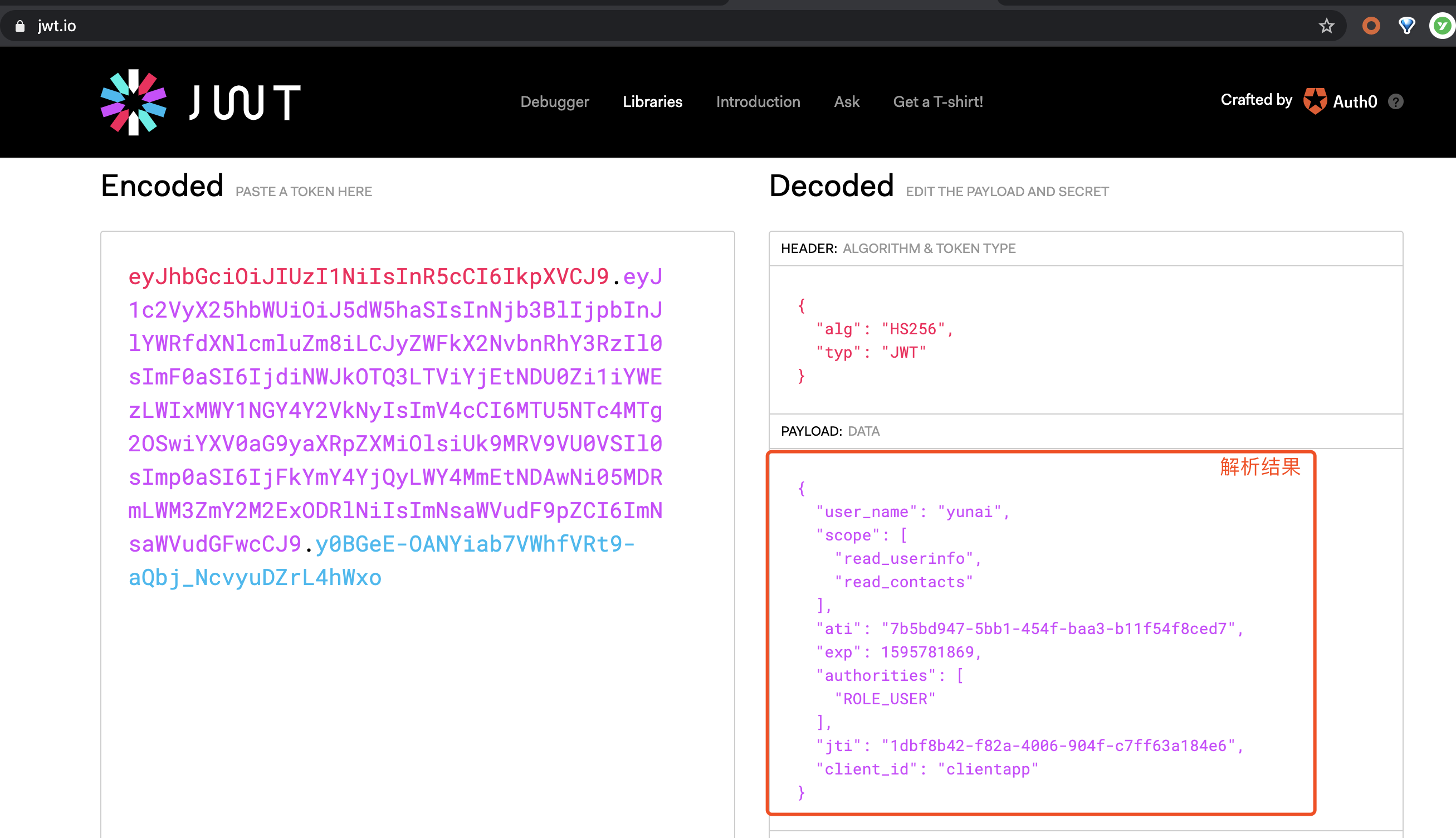1456x838 pixels.
Task: Go to the Libraries page
Action: pyautogui.click(x=652, y=102)
